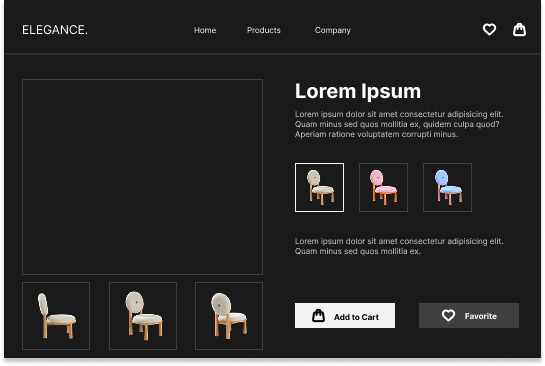545x366 pixels.
Task: Open the Company menu item
Action: pyautogui.click(x=333, y=31)
